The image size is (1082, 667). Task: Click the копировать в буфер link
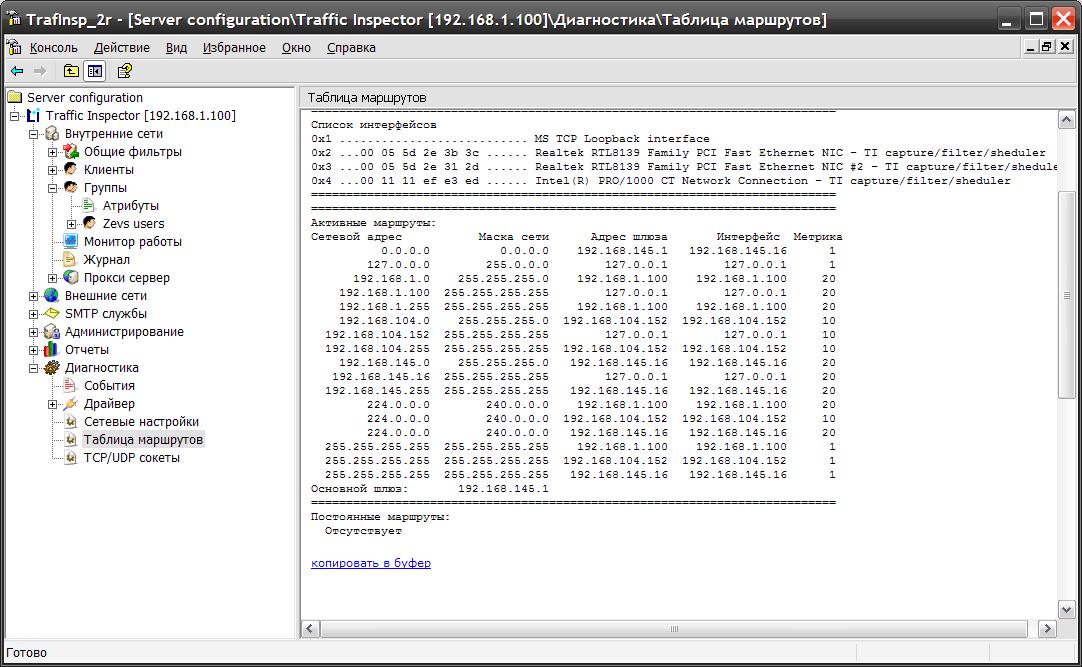(x=370, y=563)
